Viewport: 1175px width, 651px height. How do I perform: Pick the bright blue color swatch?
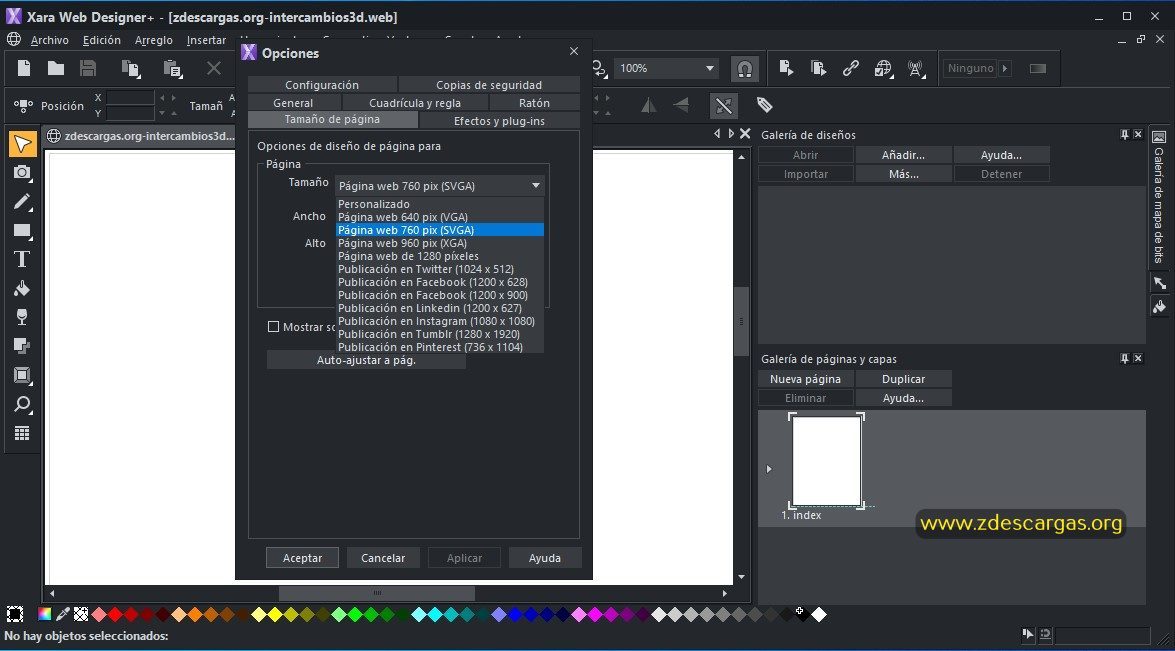point(515,614)
